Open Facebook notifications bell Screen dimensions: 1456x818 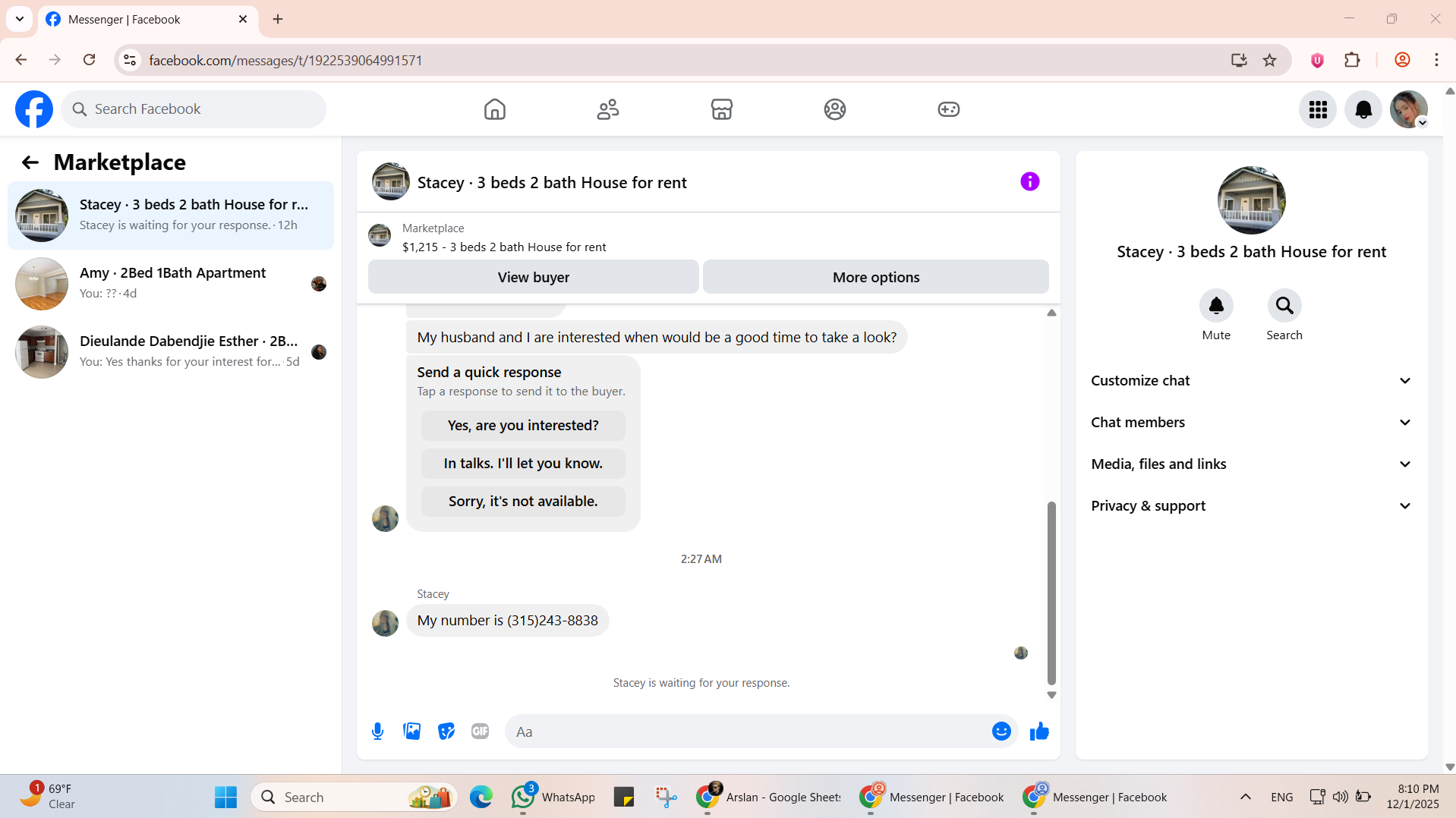coord(1363,109)
